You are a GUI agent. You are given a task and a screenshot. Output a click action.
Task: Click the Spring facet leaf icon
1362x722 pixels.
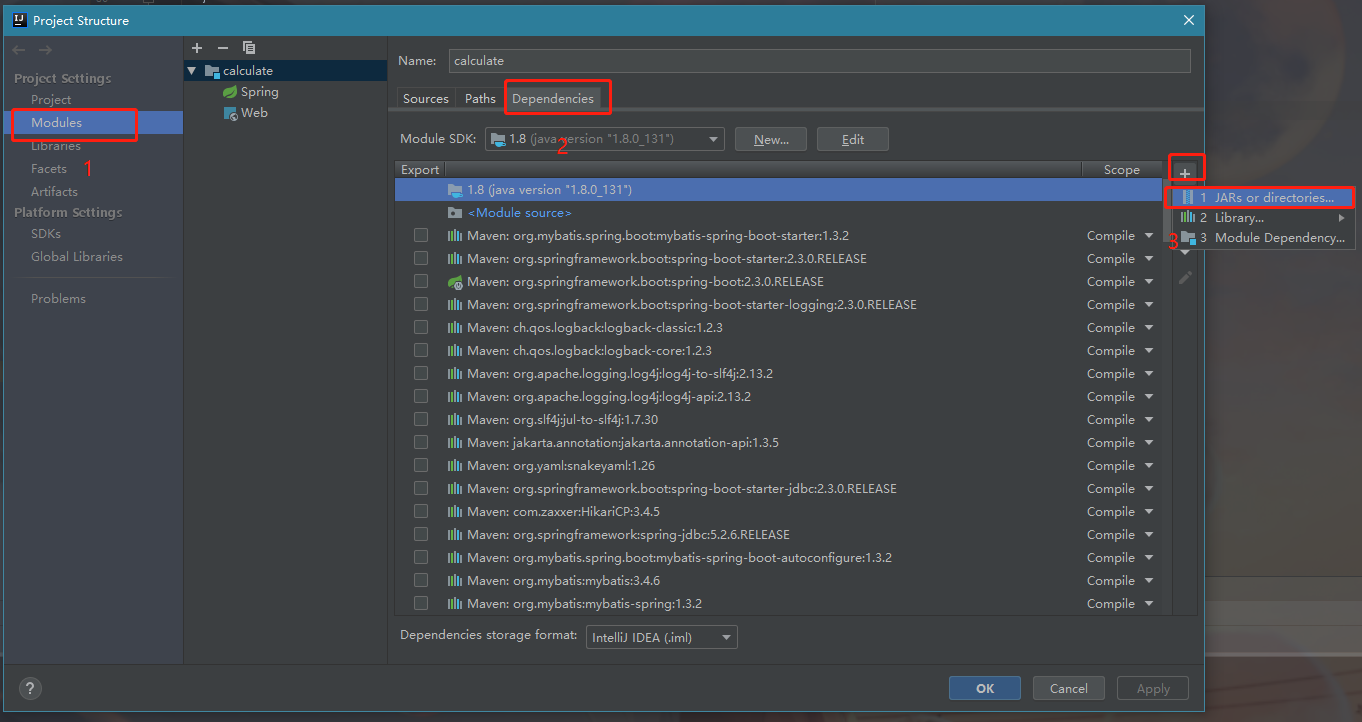[230, 92]
